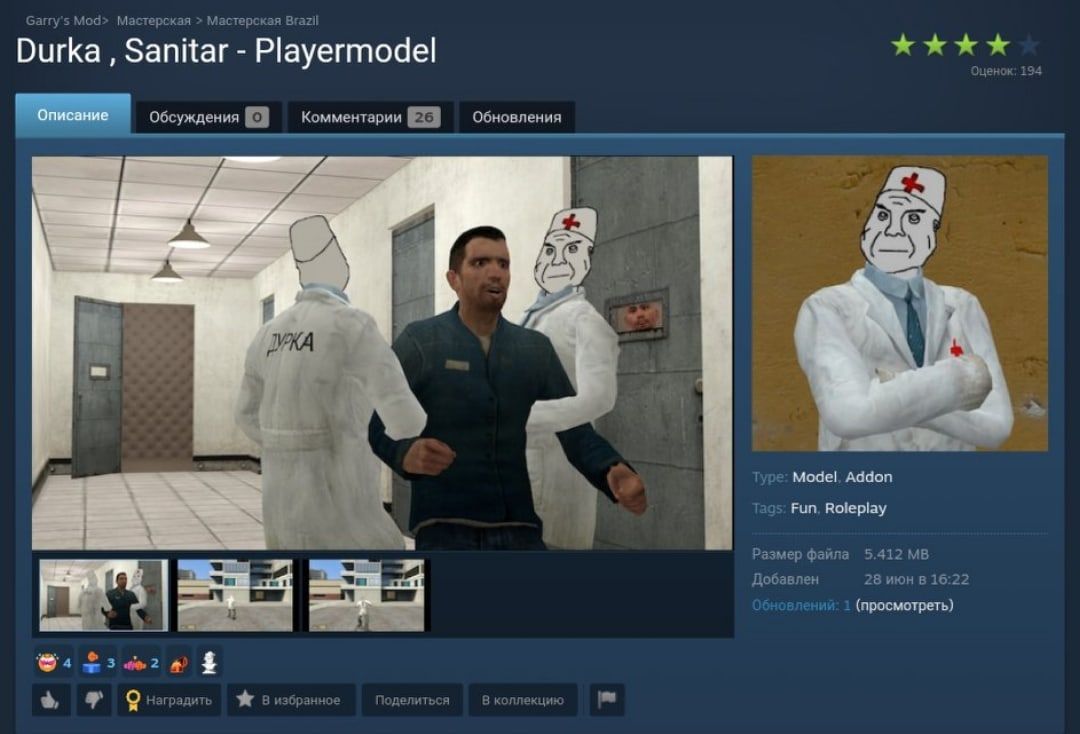
Task: Click the Наградить award button
Action: [169, 700]
